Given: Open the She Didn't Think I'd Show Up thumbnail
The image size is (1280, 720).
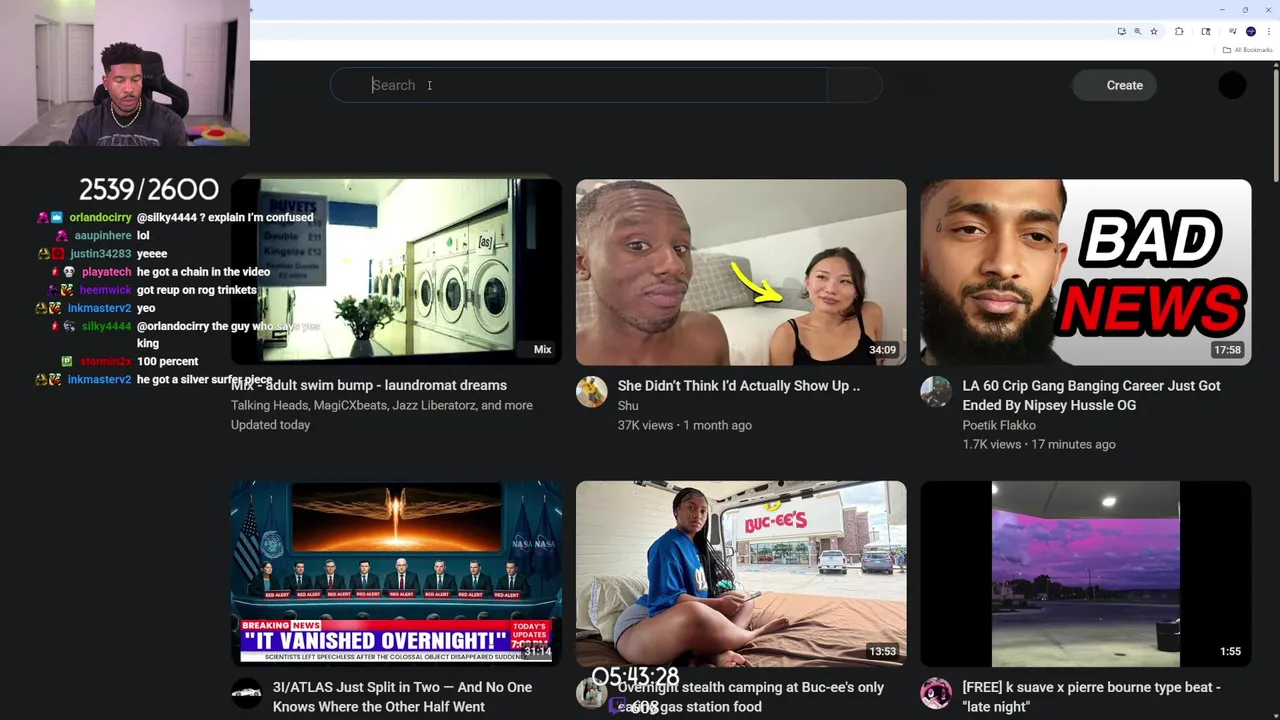Looking at the screenshot, I should (x=741, y=272).
